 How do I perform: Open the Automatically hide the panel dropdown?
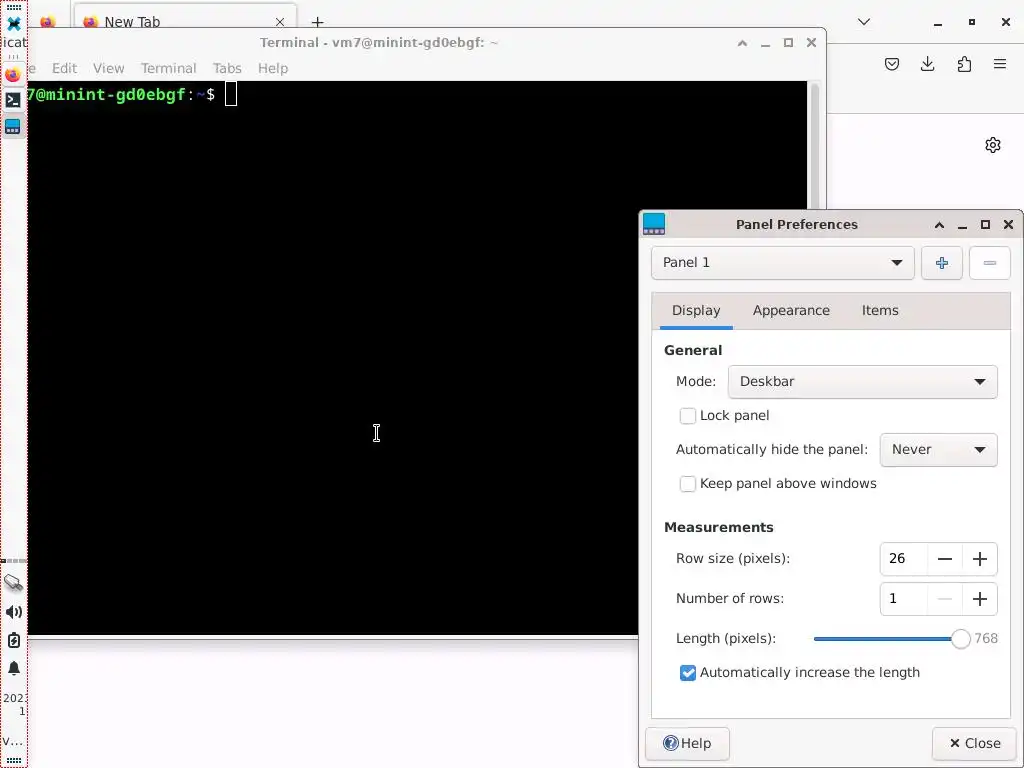(938, 450)
